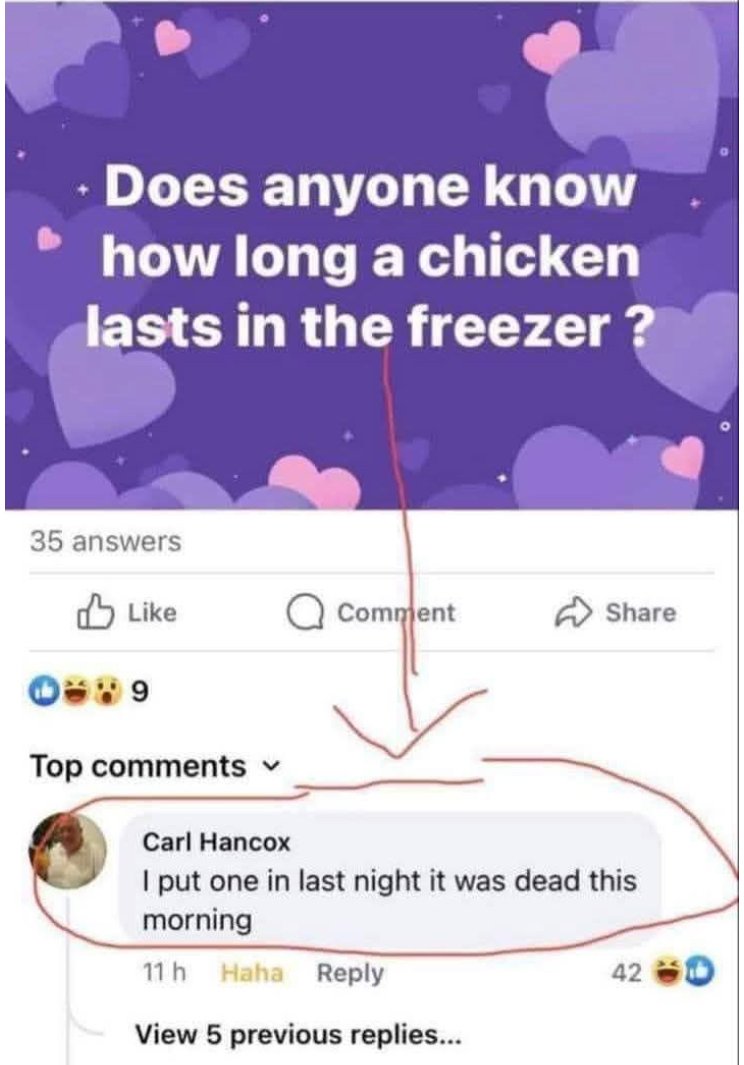The image size is (744, 1065).
Task: Click the blue like icon beside comment count
Action: (x=700, y=973)
